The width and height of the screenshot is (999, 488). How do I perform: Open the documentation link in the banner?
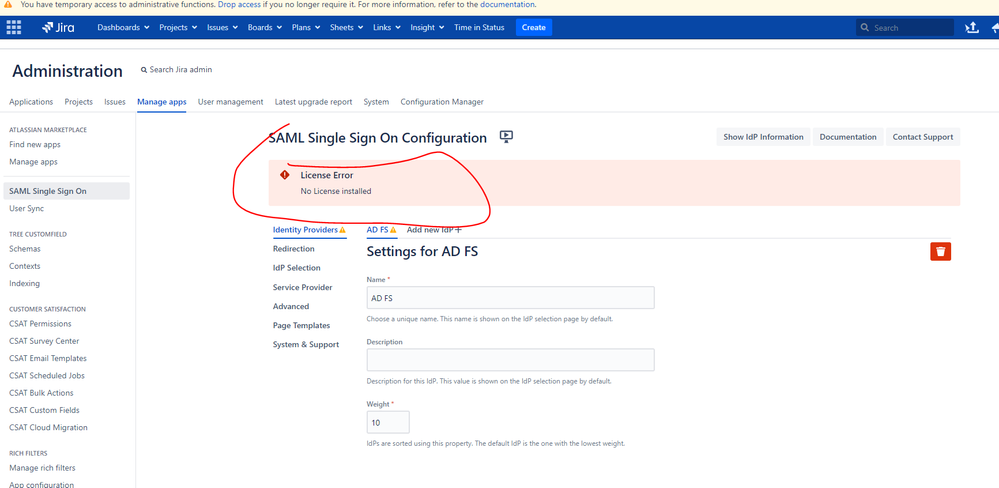point(507,4)
